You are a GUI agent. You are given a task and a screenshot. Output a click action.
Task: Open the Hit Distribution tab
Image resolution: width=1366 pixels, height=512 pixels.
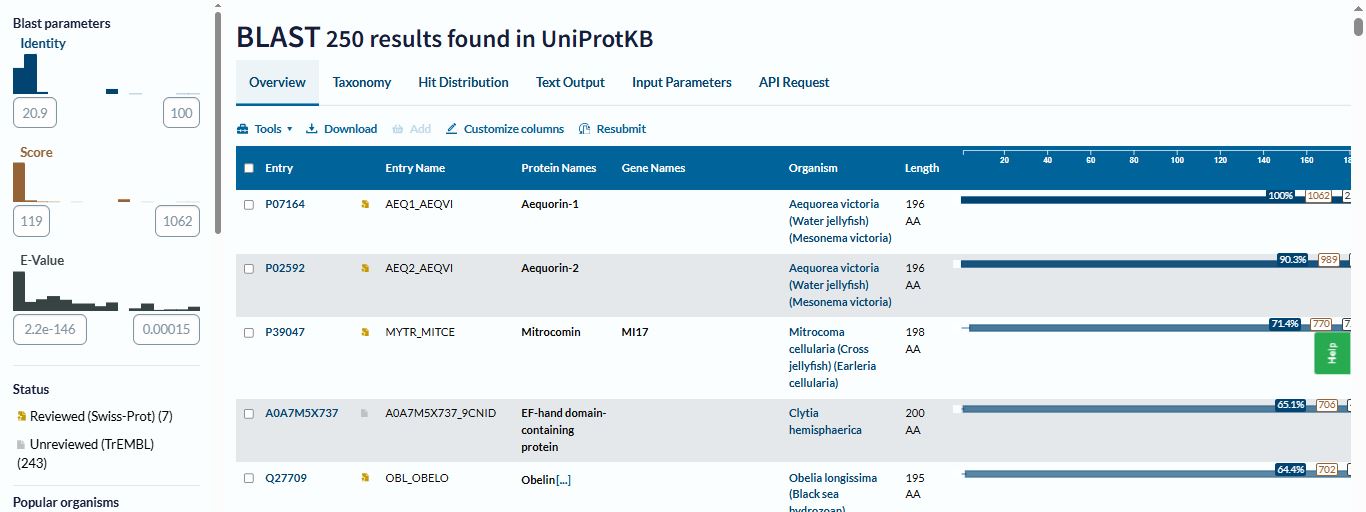[x=463, y=82]
